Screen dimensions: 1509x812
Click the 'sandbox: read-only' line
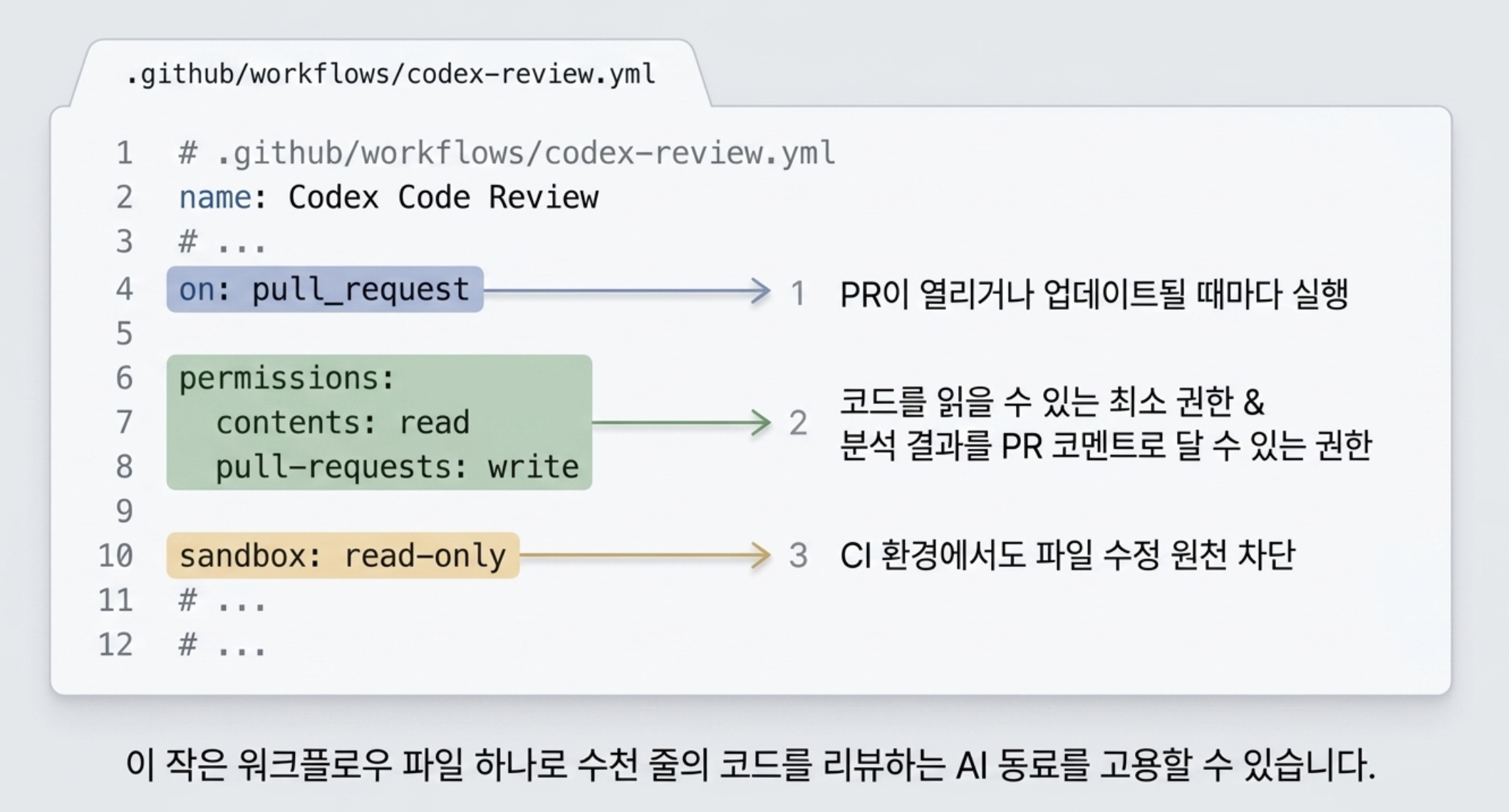click(x=343, y=556)
